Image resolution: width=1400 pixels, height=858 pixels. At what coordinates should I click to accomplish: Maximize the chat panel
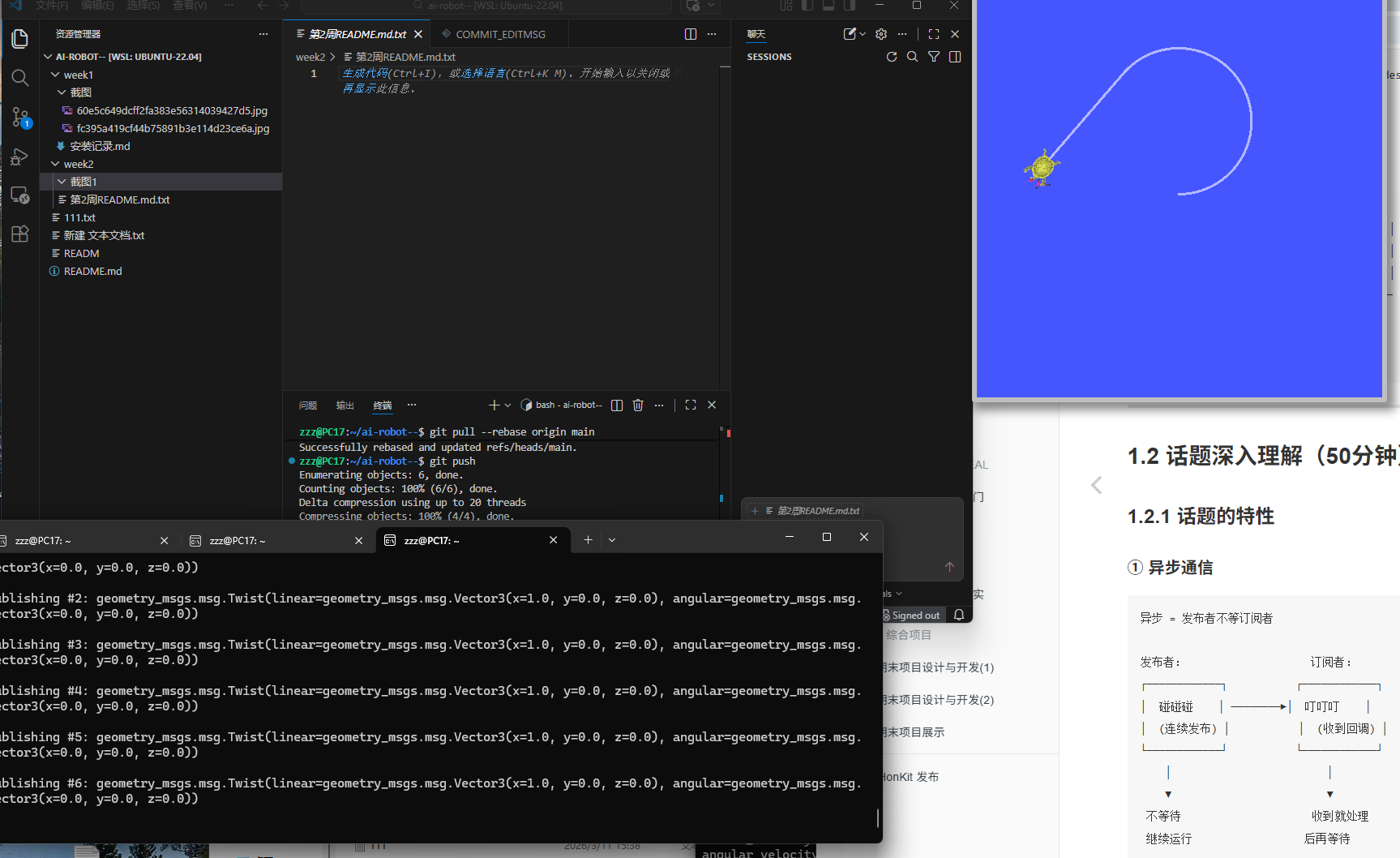coord(934,34)
